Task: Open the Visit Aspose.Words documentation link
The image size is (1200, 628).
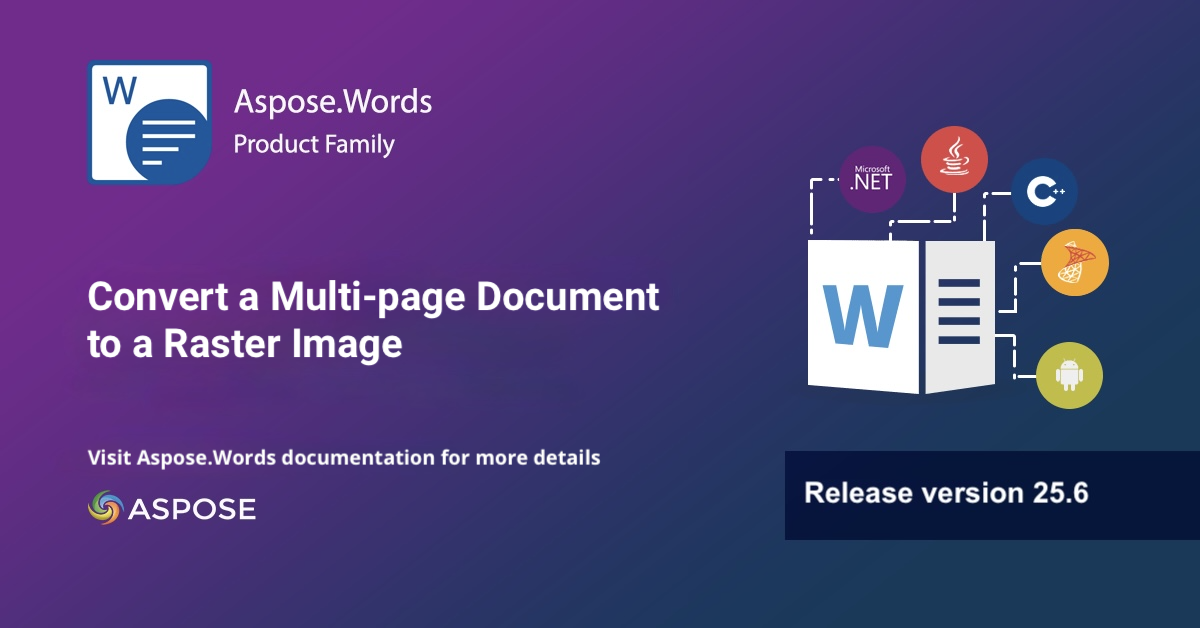Action: pyautogui.click(x=344, y=458)
